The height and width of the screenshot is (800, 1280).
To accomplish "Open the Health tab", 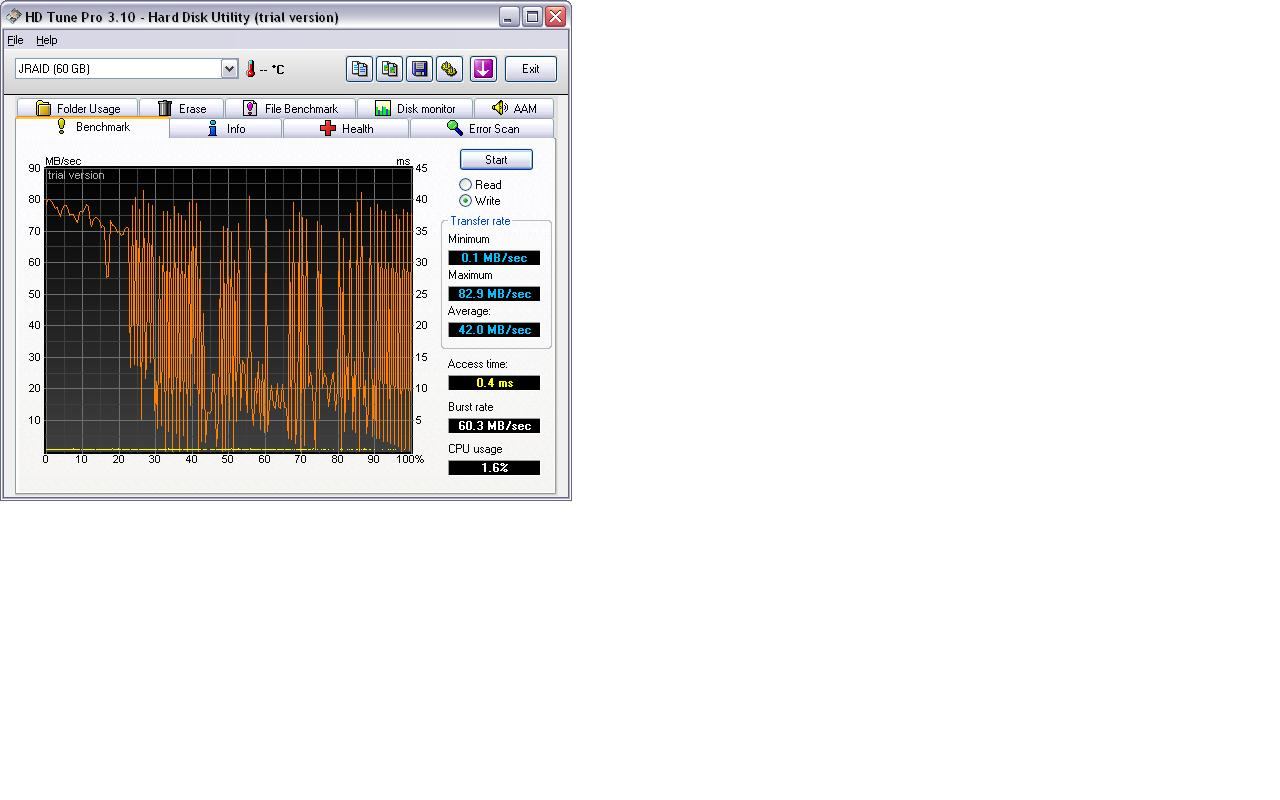I will tap(346, 128).
